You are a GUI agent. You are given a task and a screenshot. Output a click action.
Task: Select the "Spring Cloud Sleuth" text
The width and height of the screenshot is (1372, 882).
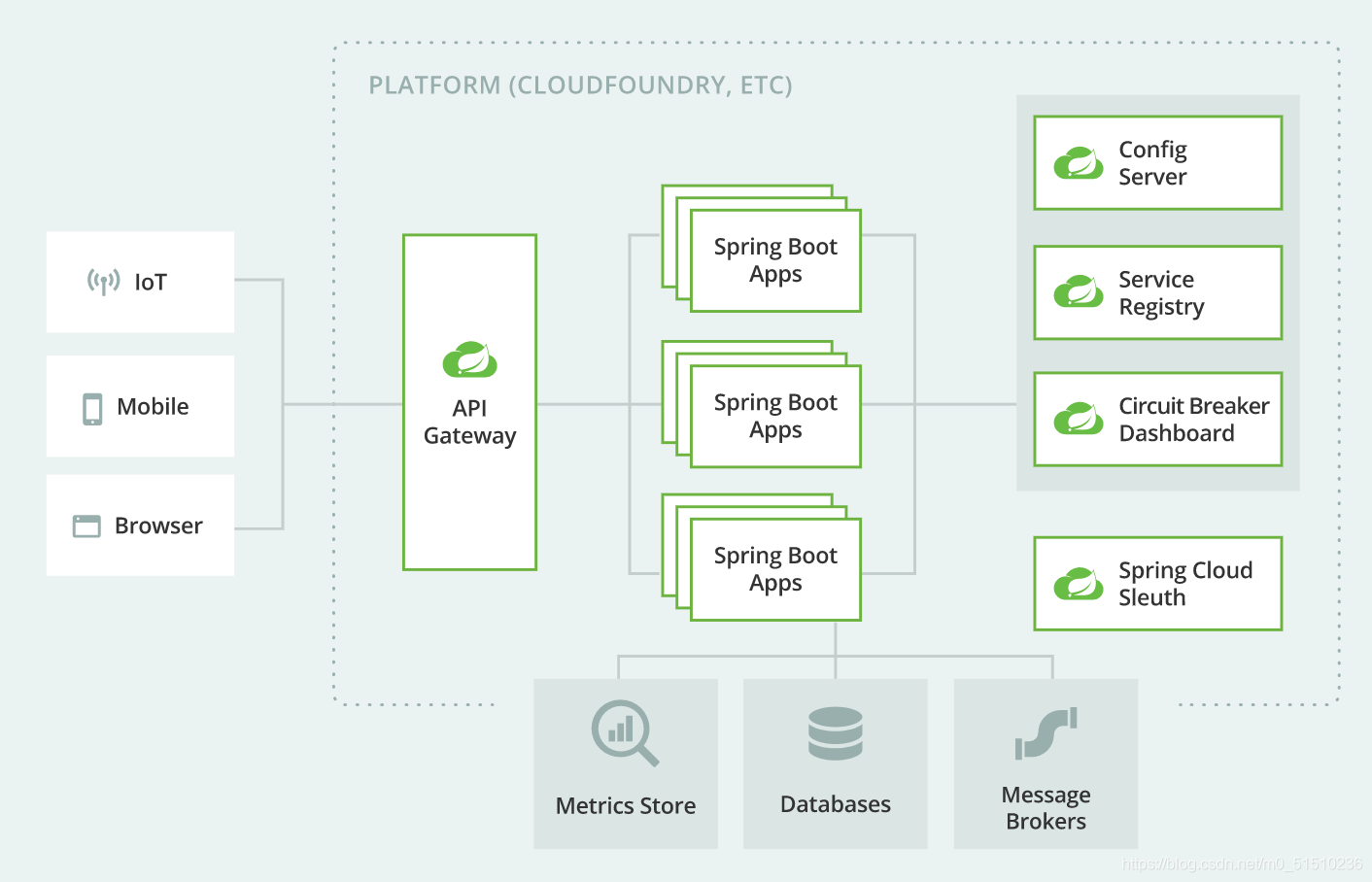tap(1185, 584)
